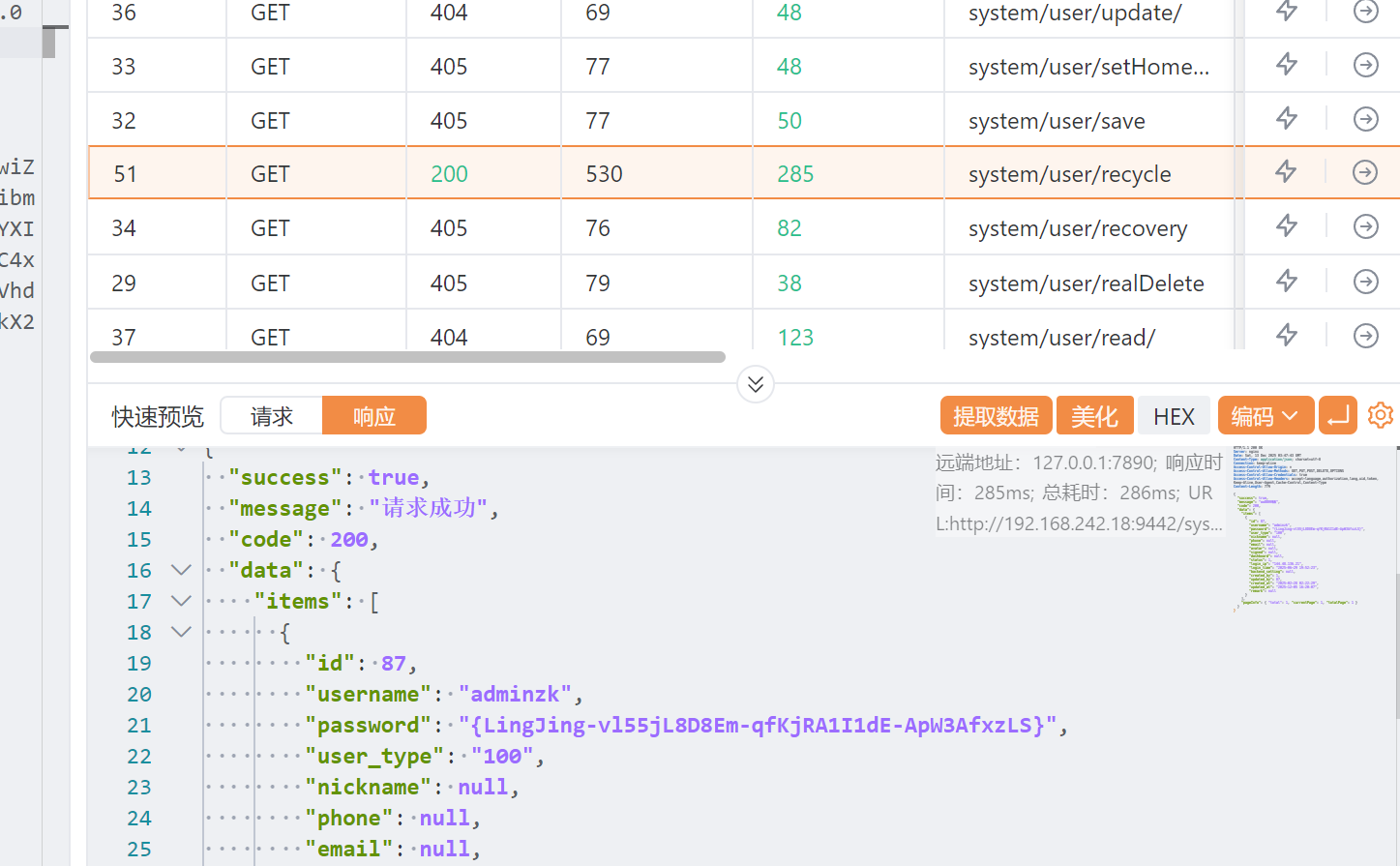The width and height of the screenshot is (1400, 866).
Task: Open the orange settings gear icon
Action: (x=1381, y=415)
